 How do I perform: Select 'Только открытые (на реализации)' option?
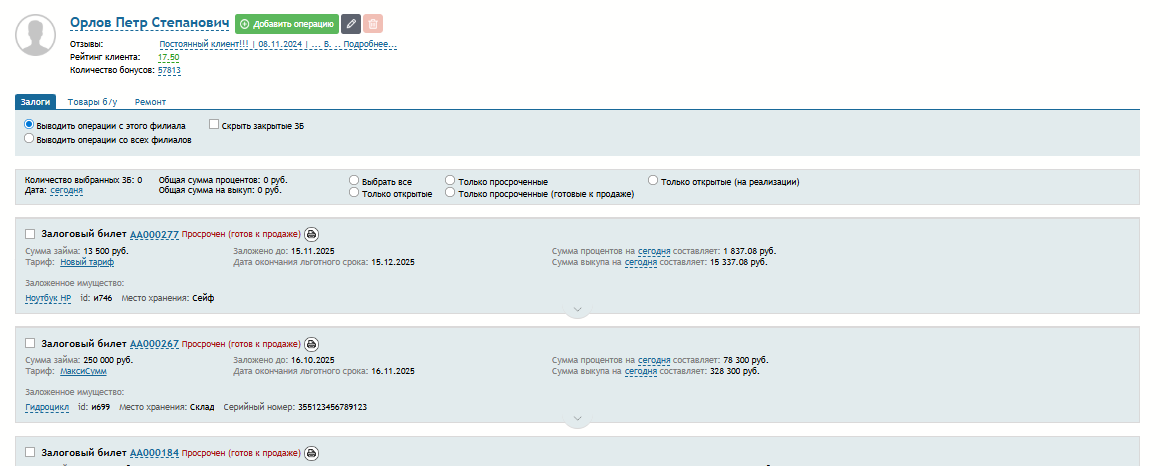(x=653, y=181)
